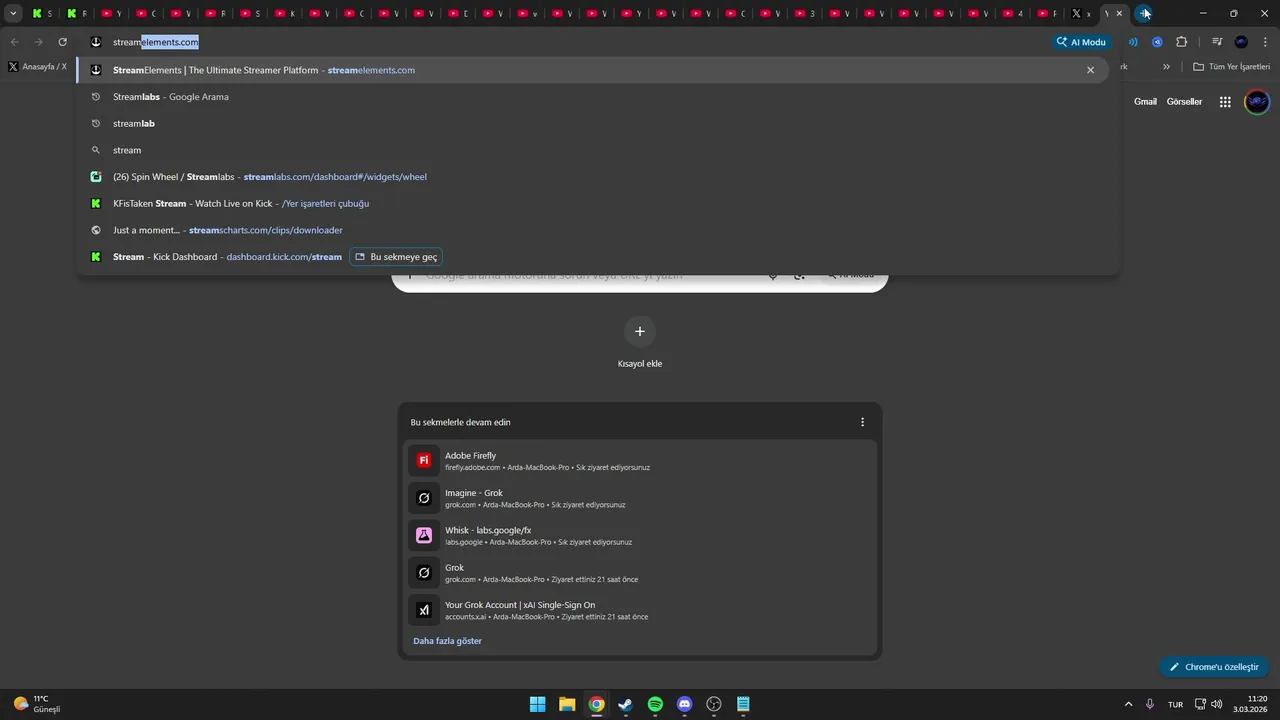Open Anasayfa / X bookmark

coord(38,67)
